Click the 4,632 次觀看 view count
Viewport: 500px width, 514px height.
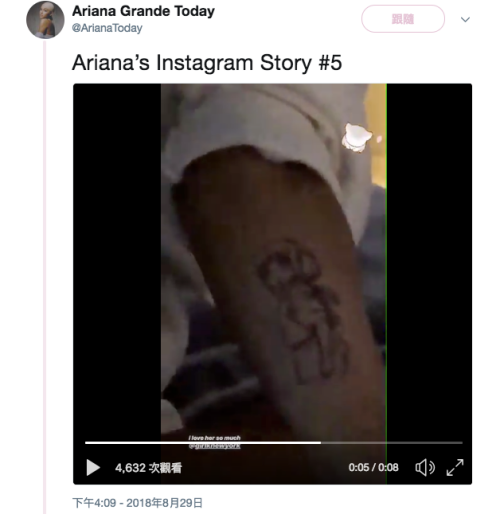pos(148,468)
